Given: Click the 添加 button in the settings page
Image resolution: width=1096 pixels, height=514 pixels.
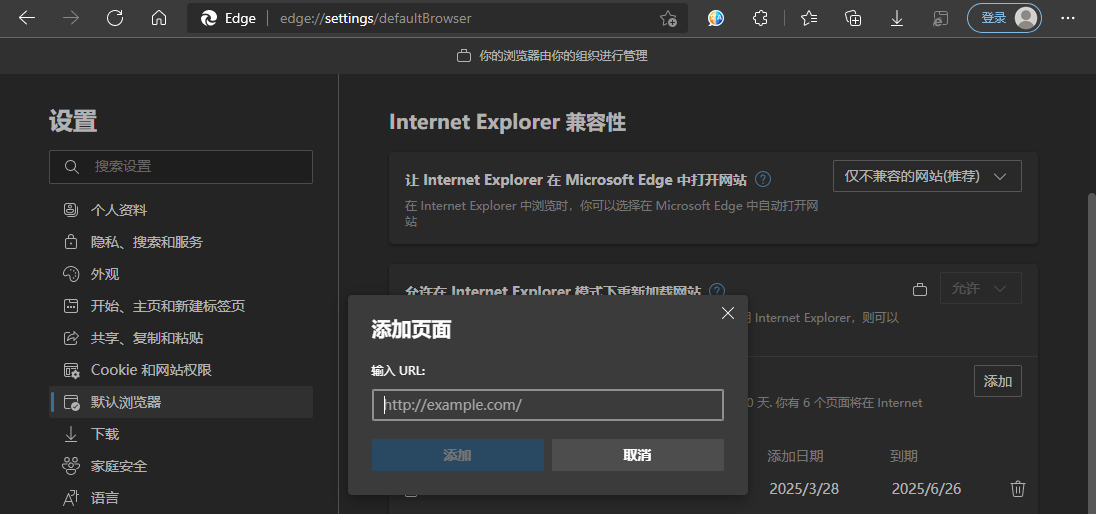Looking at the screenshot, I should [x=997, y=381].
